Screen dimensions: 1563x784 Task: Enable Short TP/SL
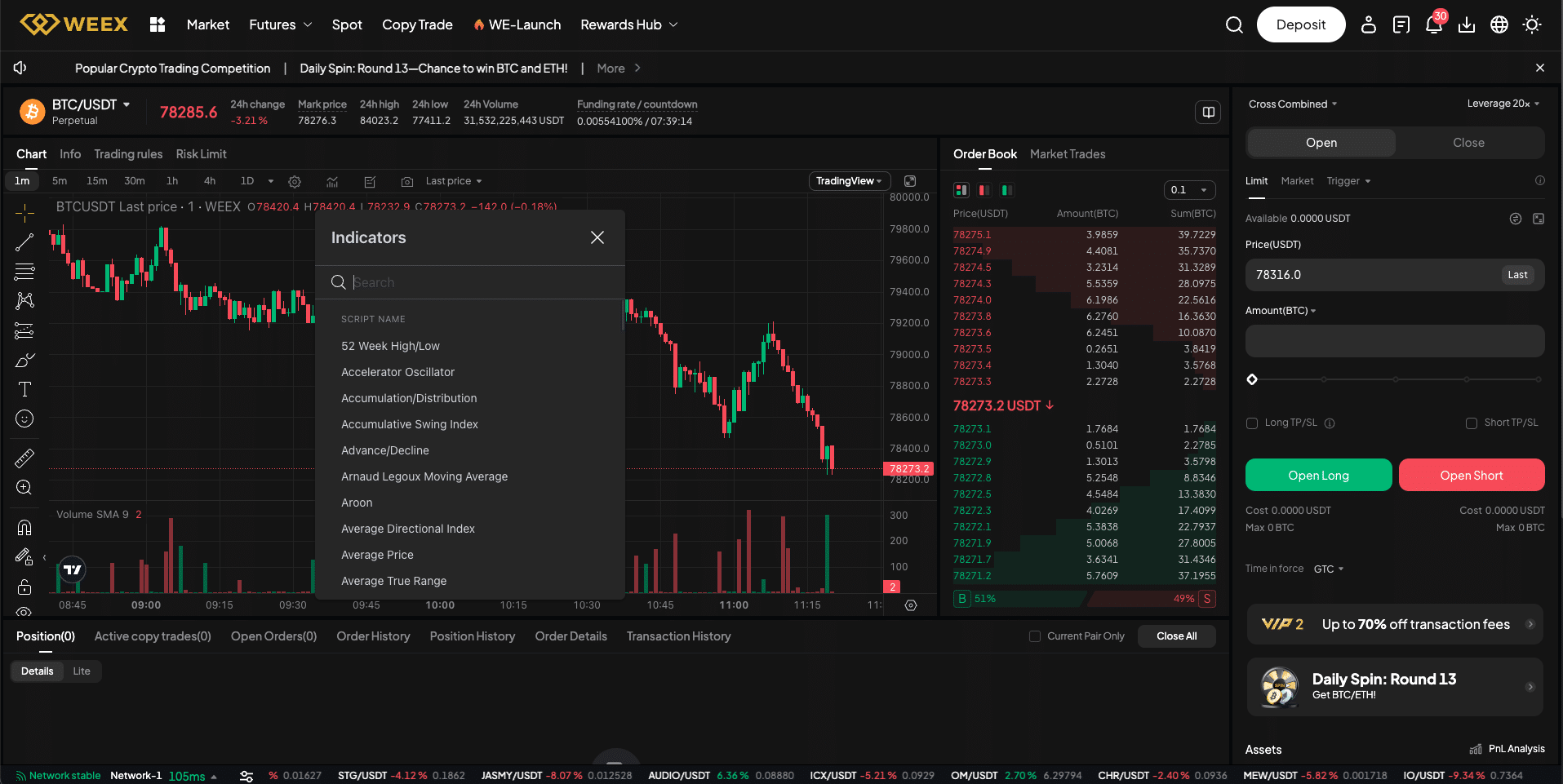pos(1472,423)
